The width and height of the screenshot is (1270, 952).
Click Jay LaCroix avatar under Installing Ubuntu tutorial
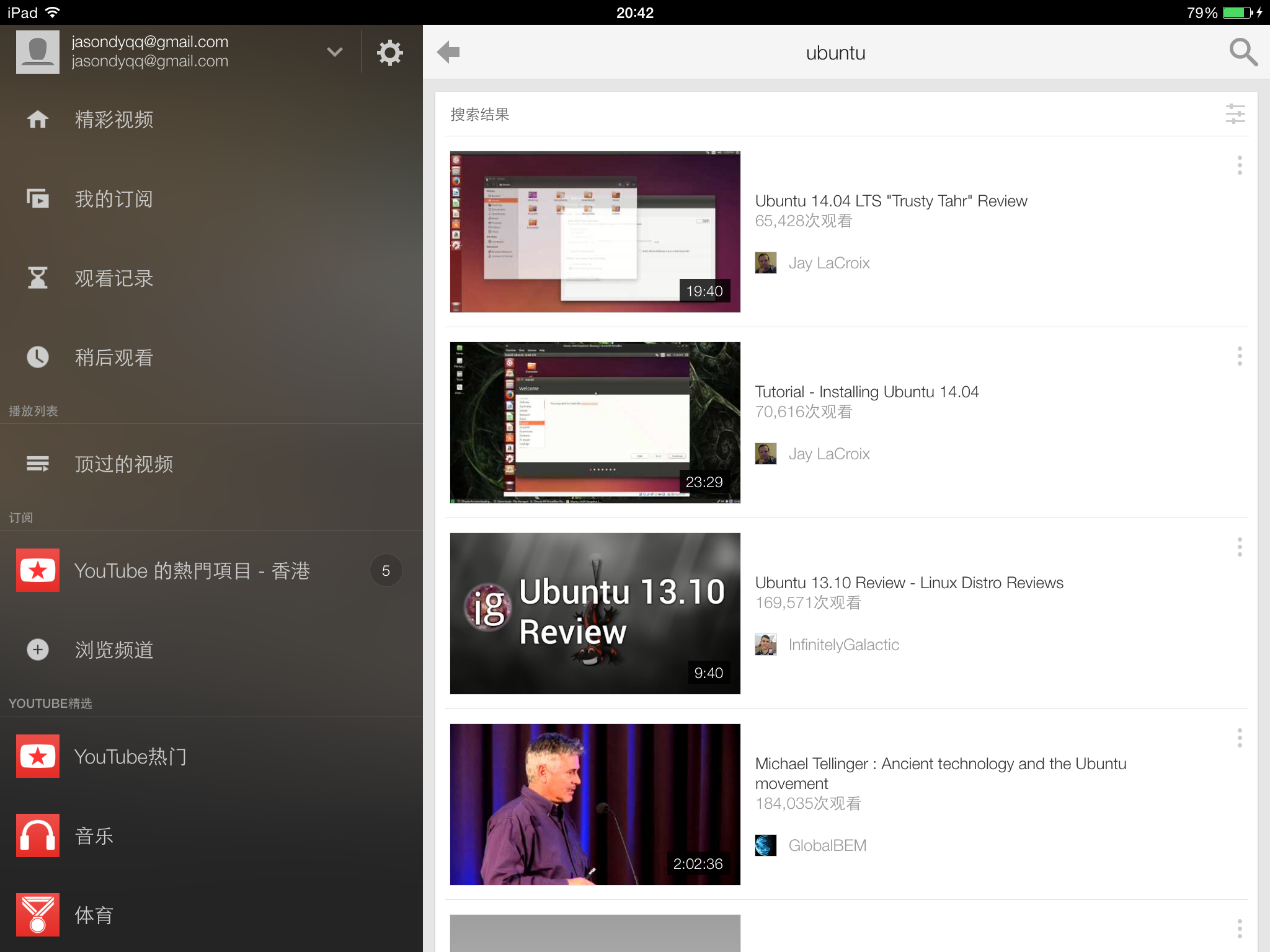pyautogui.click(x=766, y=454)
